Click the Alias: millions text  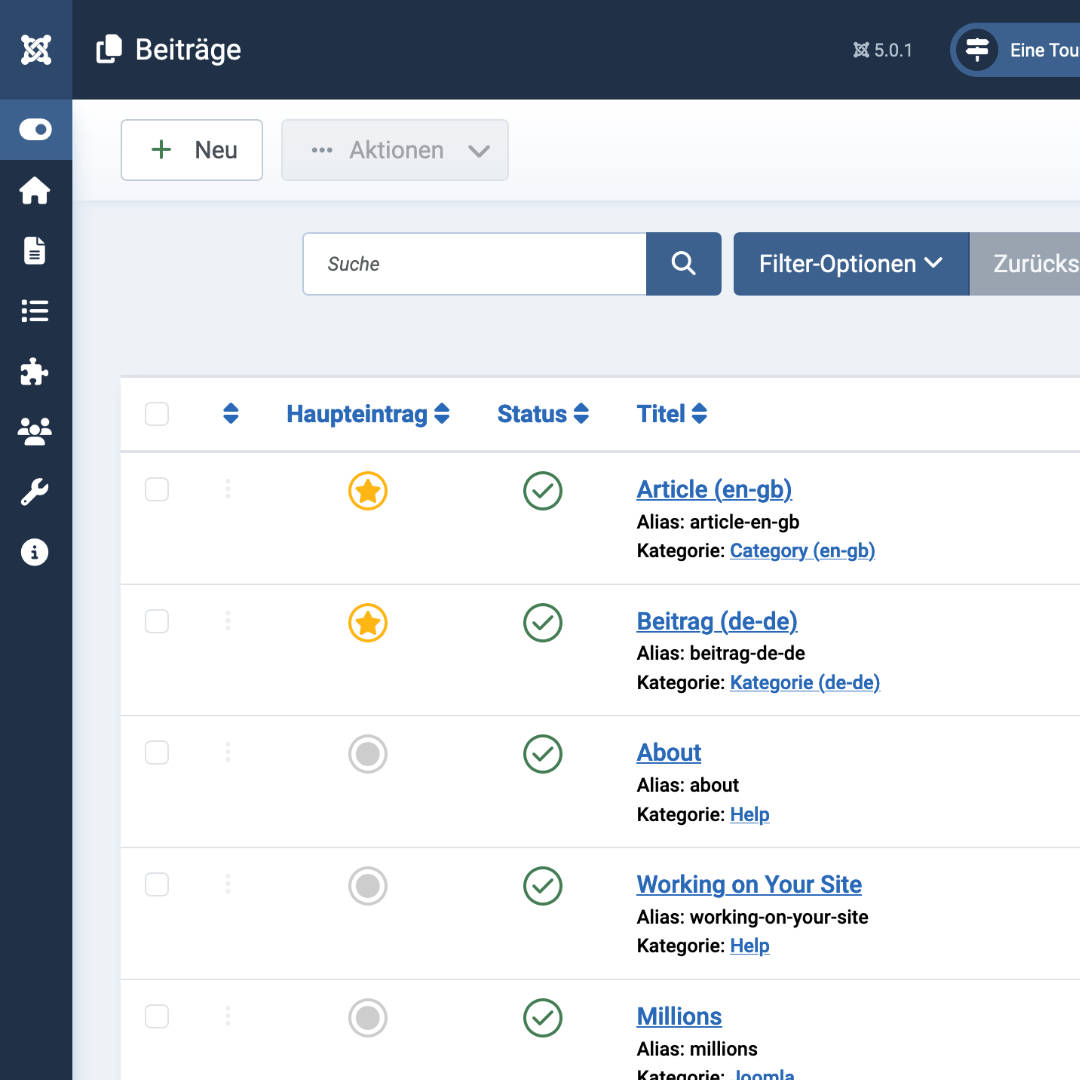pos(697,1049)
